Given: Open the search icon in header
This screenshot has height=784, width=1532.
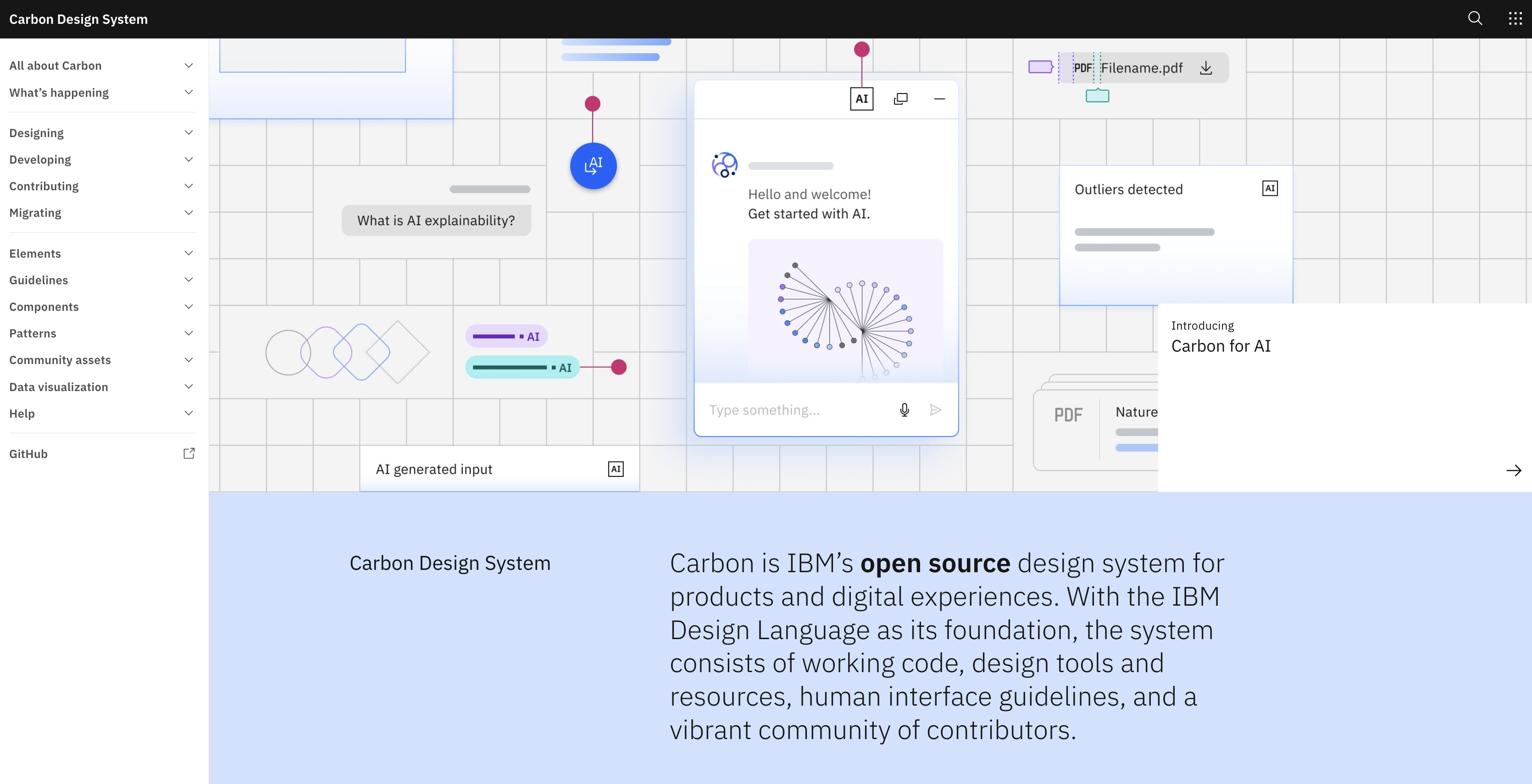Looking at the screenshot, I should pos(1475,18).
